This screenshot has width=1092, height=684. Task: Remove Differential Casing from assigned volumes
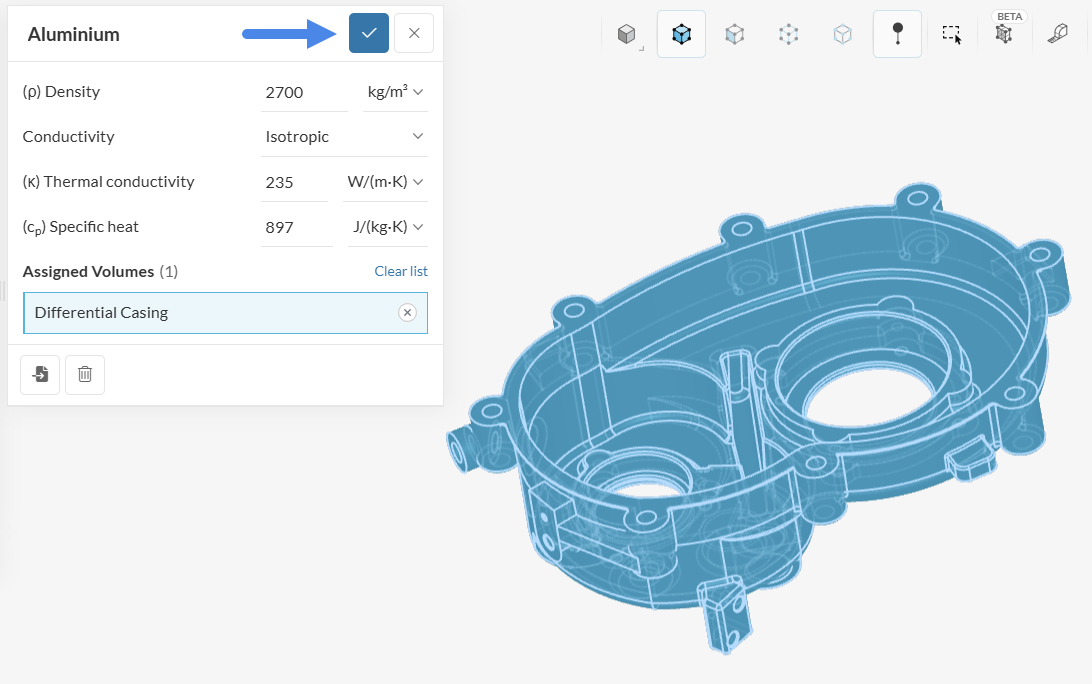click(x=407, y=313)
